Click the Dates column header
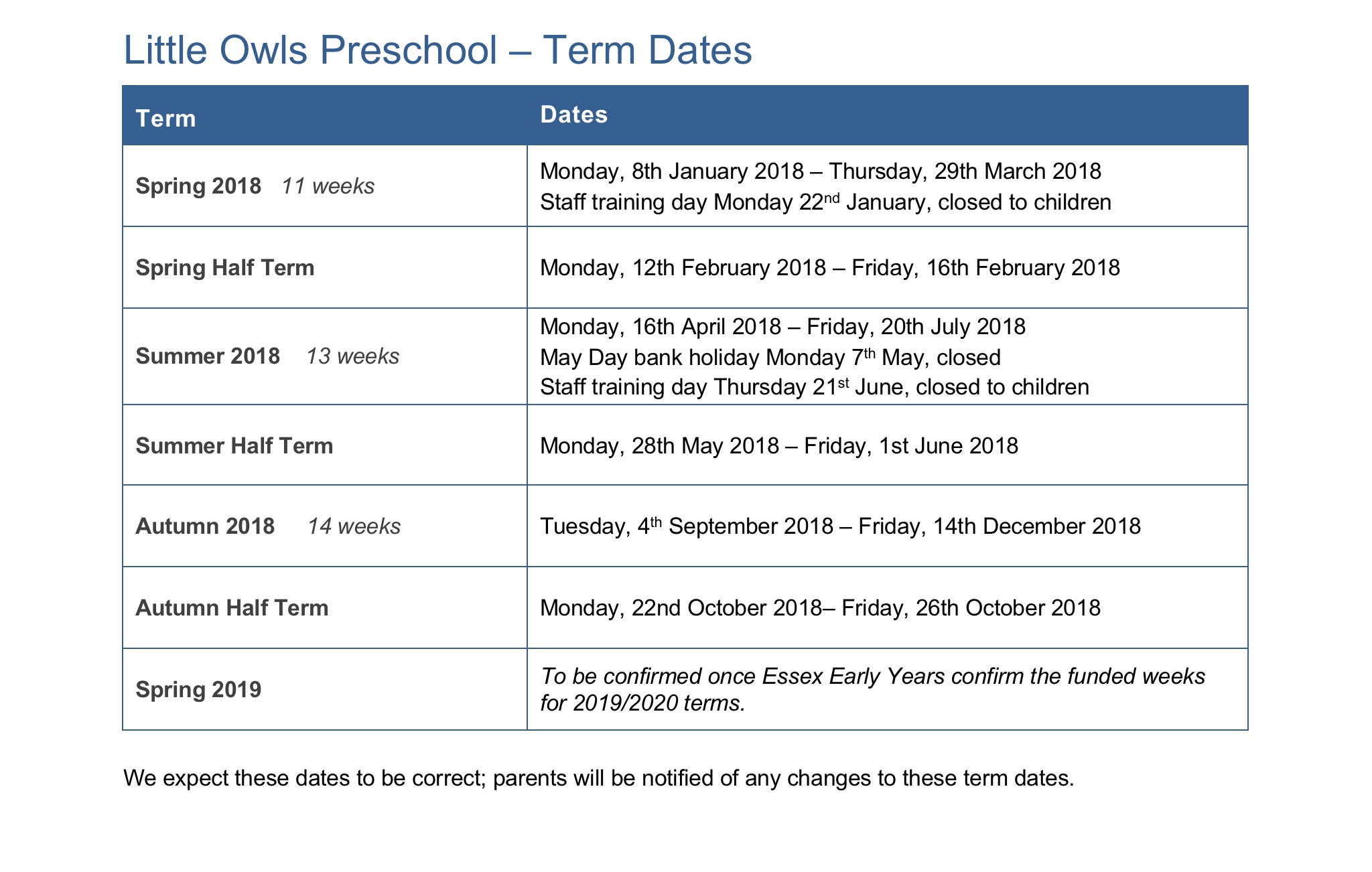The height and width of the screenshot is (872, 1372). pos(573,115)
